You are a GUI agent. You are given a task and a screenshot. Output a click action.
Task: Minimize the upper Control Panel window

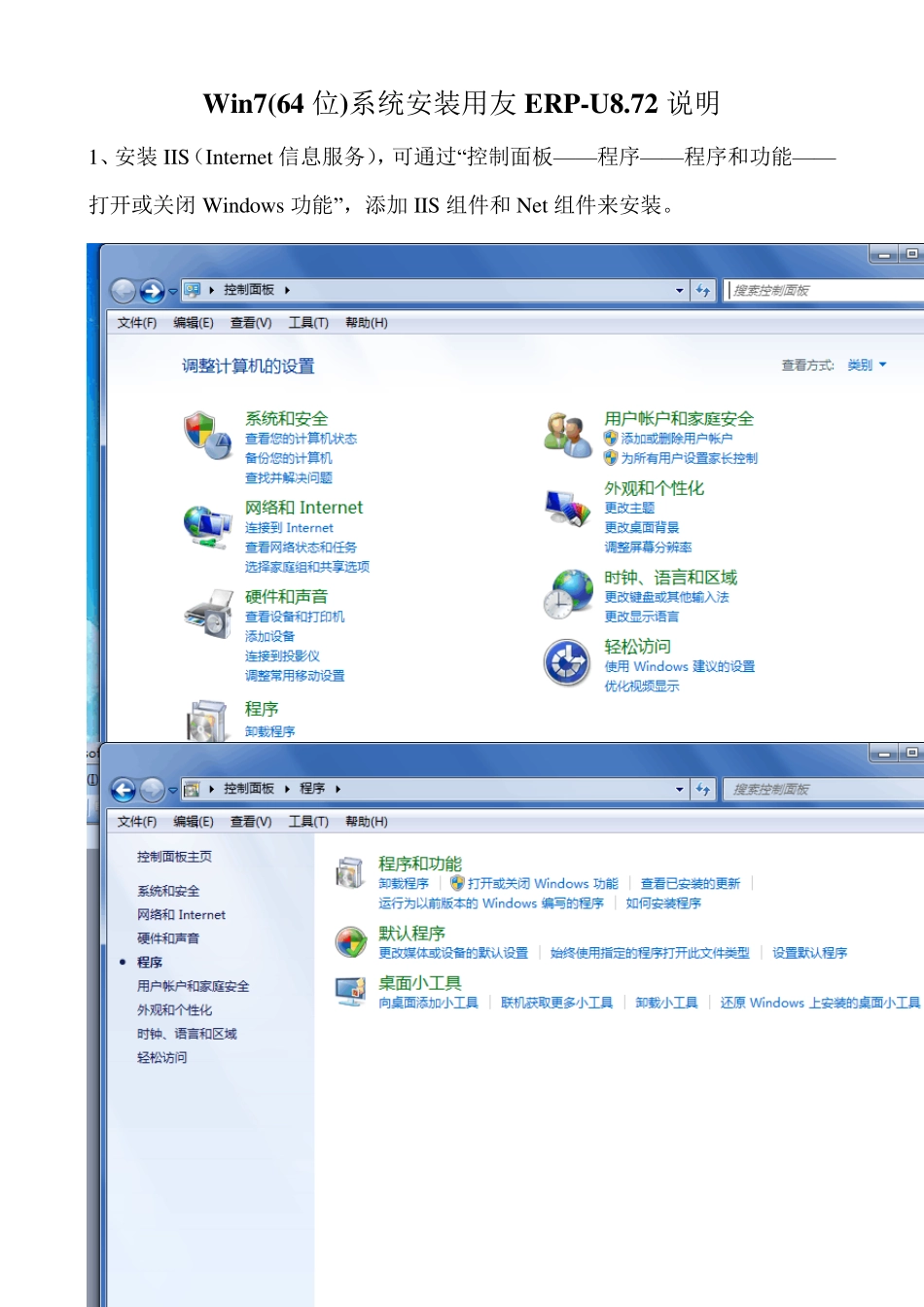coord(883,255)
